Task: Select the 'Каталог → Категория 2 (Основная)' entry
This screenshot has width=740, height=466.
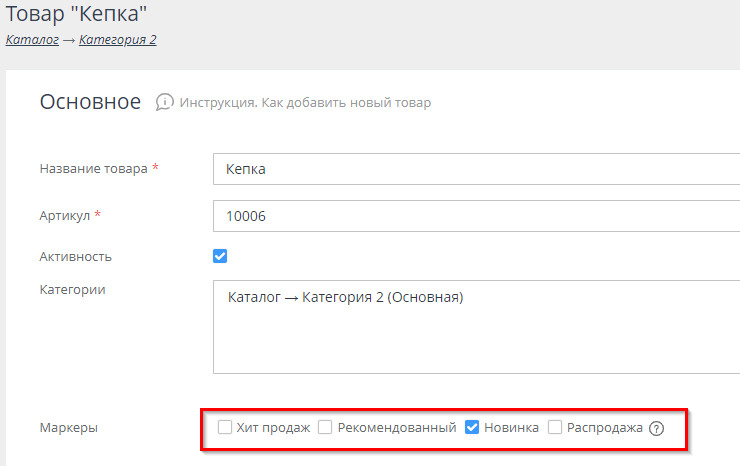Action: pyautogui.click(x=346, y=297)
